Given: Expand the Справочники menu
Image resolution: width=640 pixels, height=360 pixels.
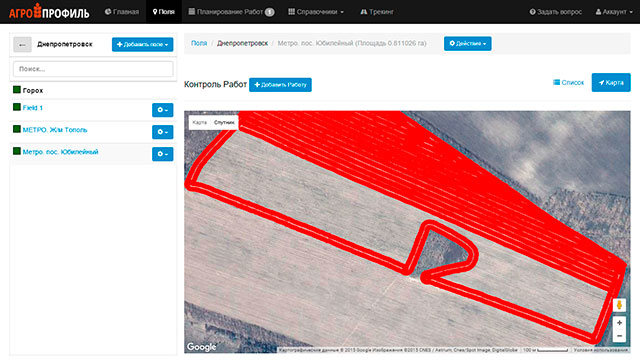Looking at the screenshot, I should [316, 12].
